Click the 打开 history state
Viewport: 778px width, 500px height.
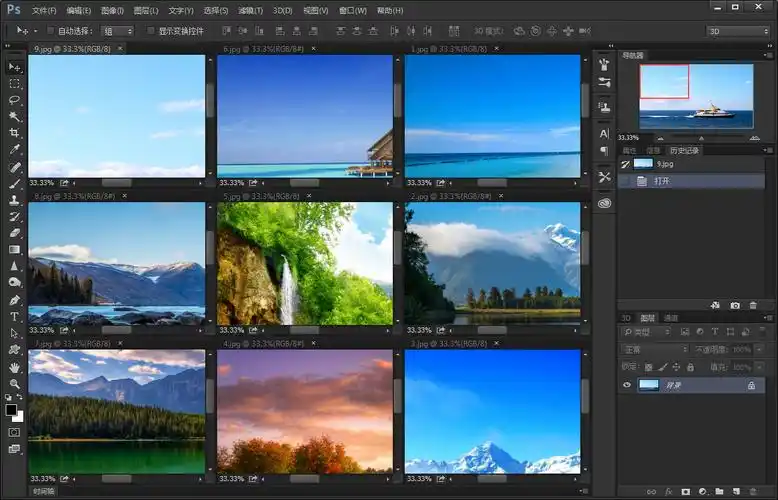[x=662, y=181]
